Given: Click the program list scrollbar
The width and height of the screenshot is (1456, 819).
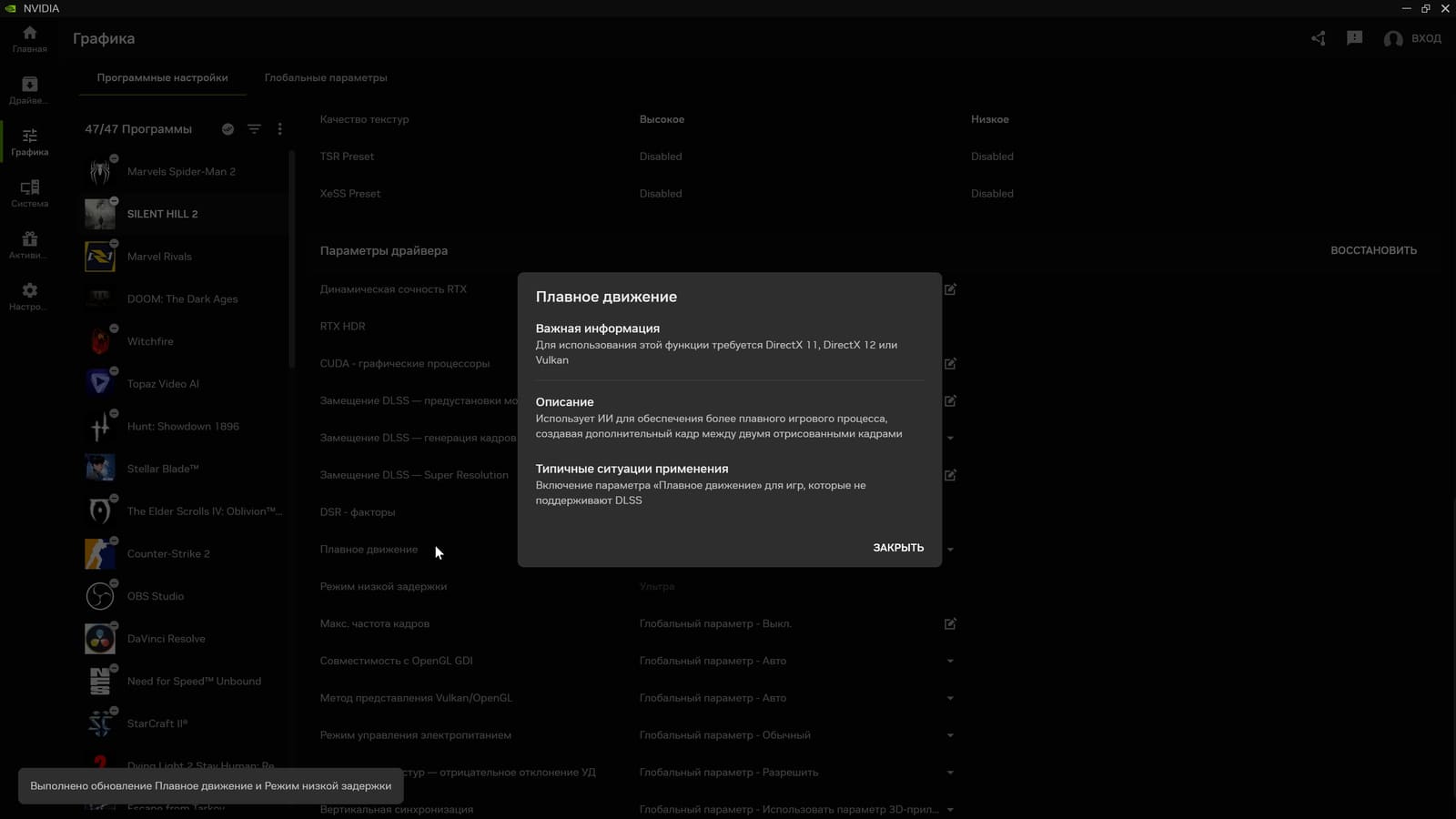Looking at the screenshot, I should 292,259.
